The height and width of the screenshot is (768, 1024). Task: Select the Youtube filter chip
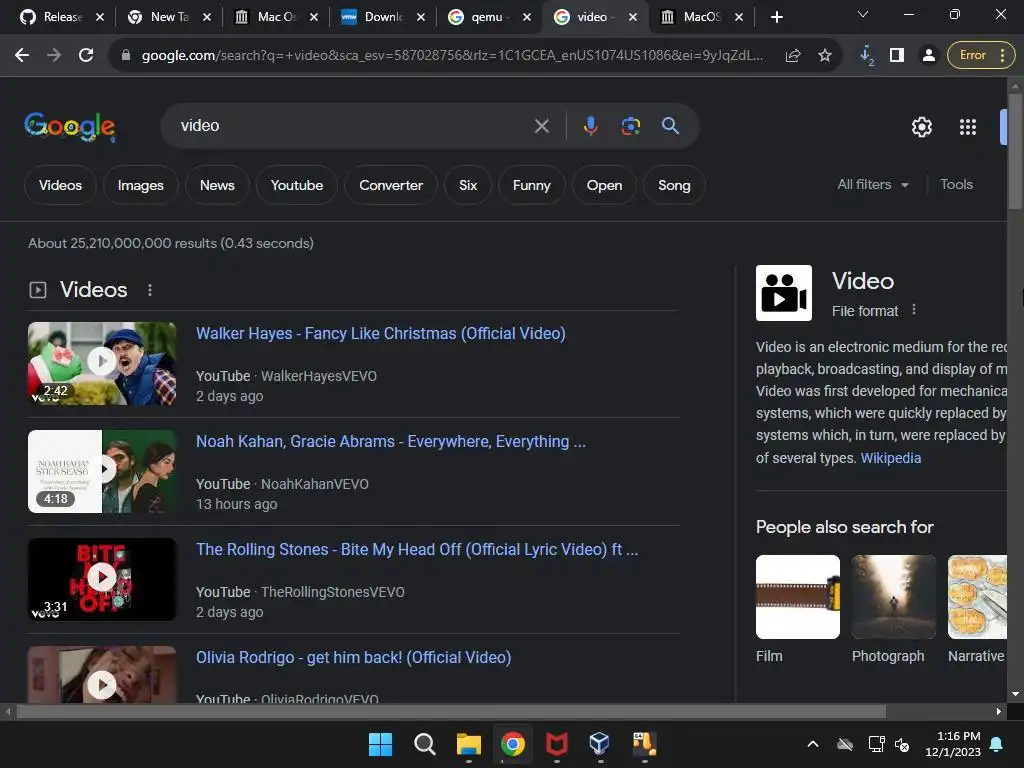point(296,185)
